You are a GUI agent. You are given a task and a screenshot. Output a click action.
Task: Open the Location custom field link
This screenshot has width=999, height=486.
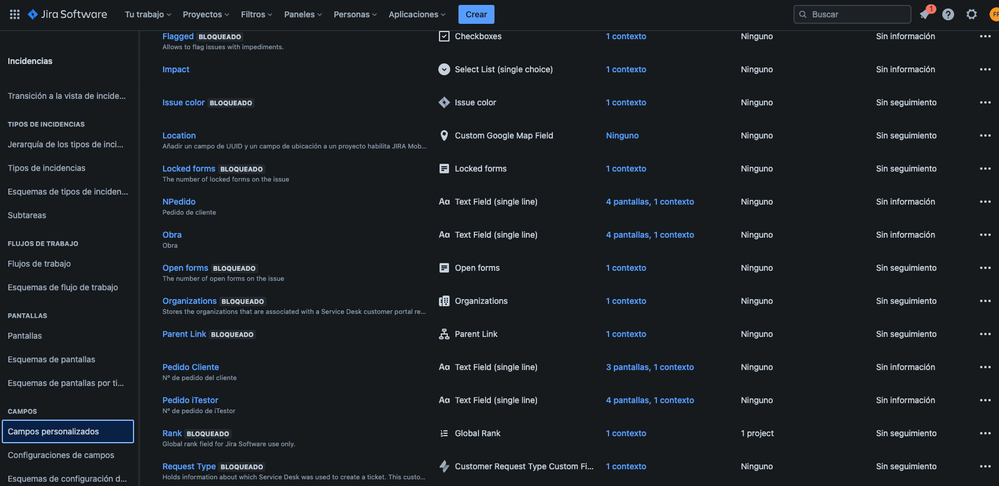coord(179,136)
